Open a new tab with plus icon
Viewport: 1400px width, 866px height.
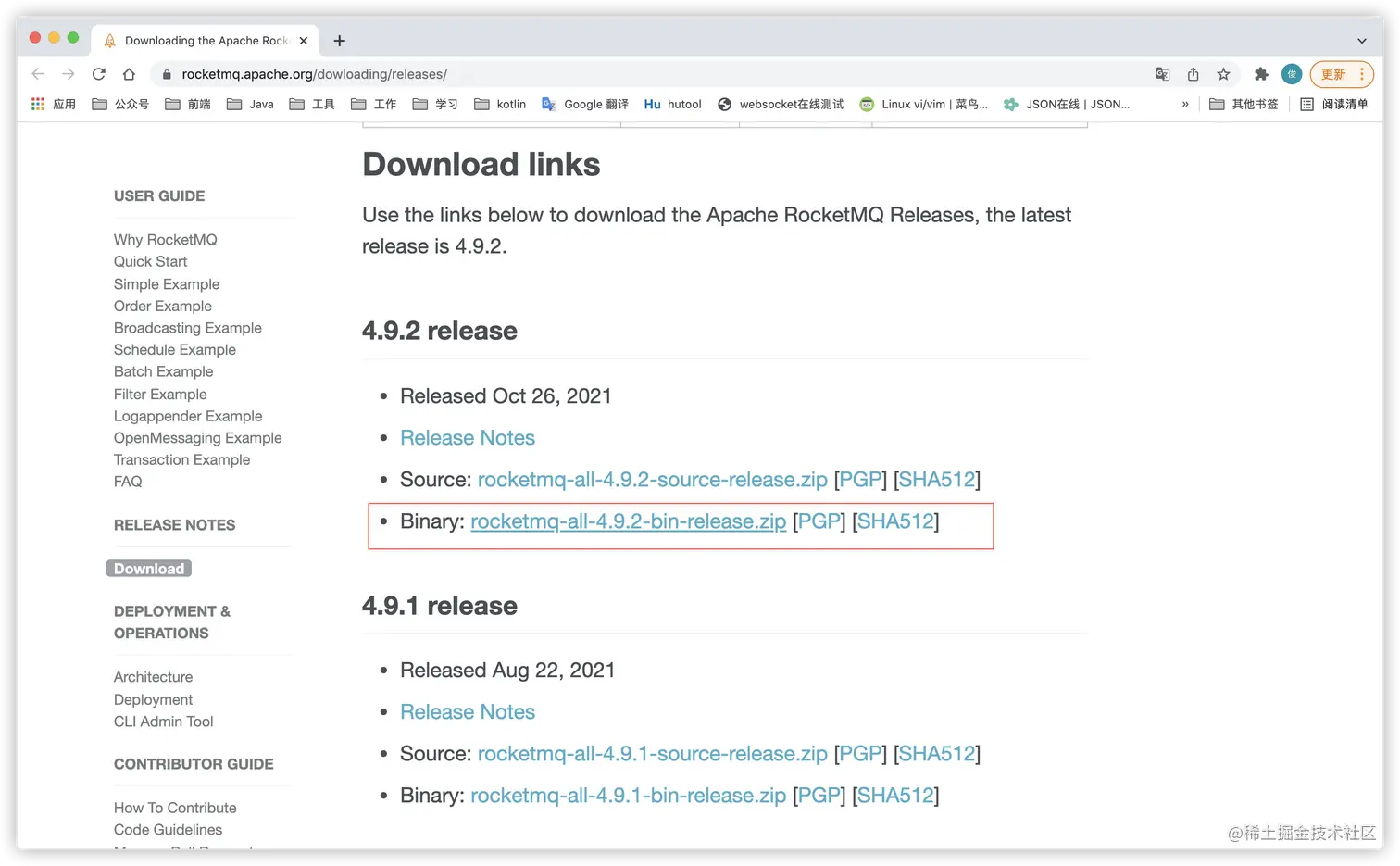[340, 41]
